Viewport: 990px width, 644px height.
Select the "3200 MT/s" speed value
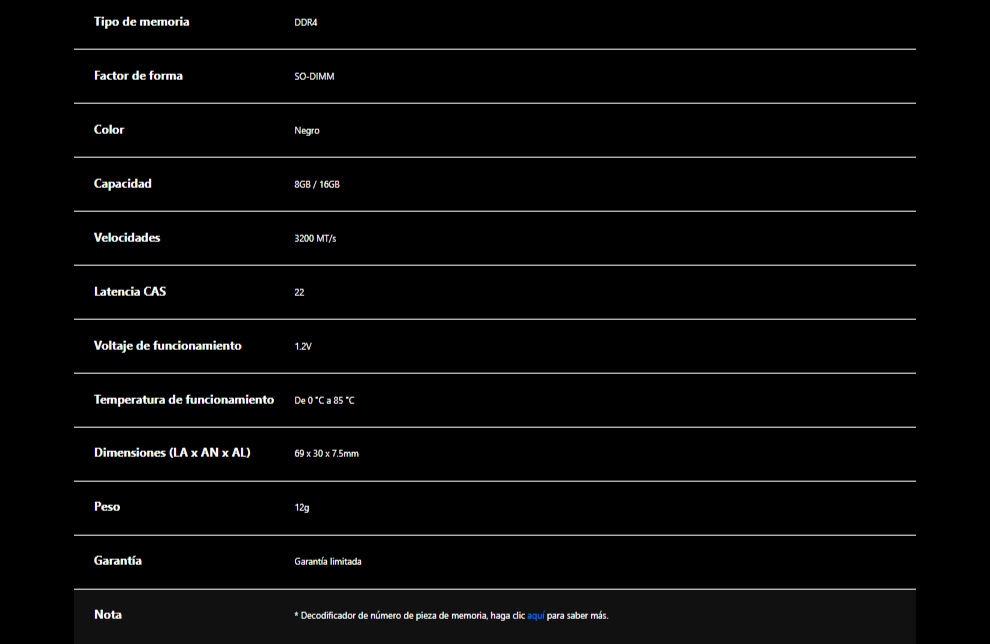click(315, 239)
